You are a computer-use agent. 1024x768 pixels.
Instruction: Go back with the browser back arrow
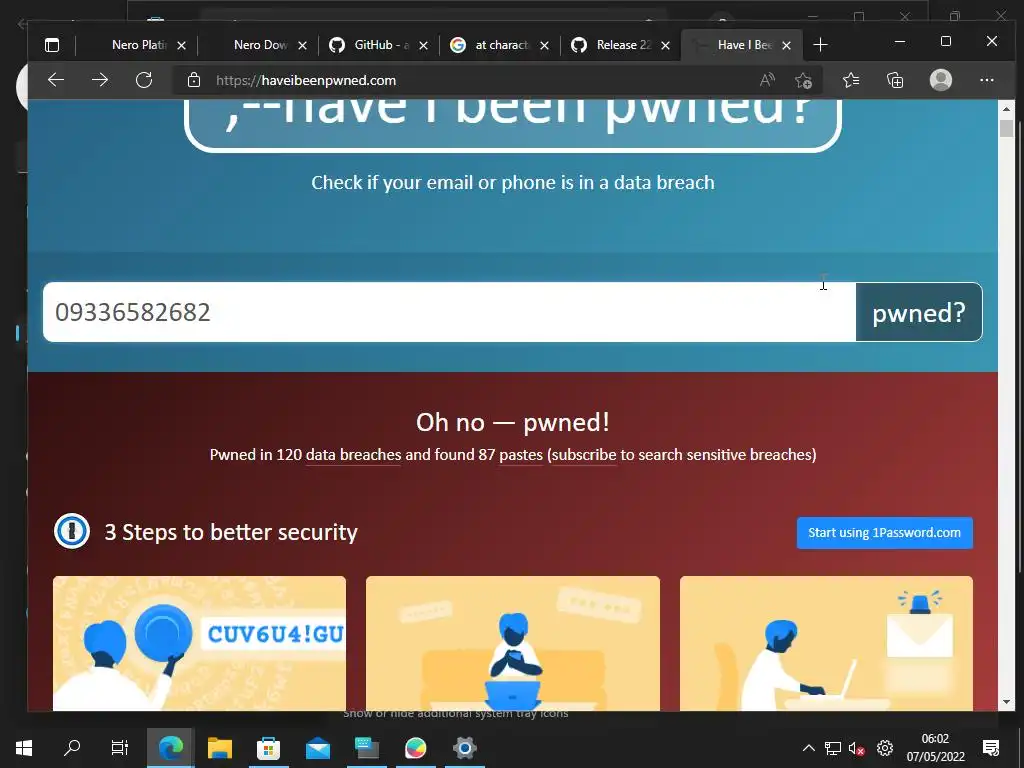[56, 80]
